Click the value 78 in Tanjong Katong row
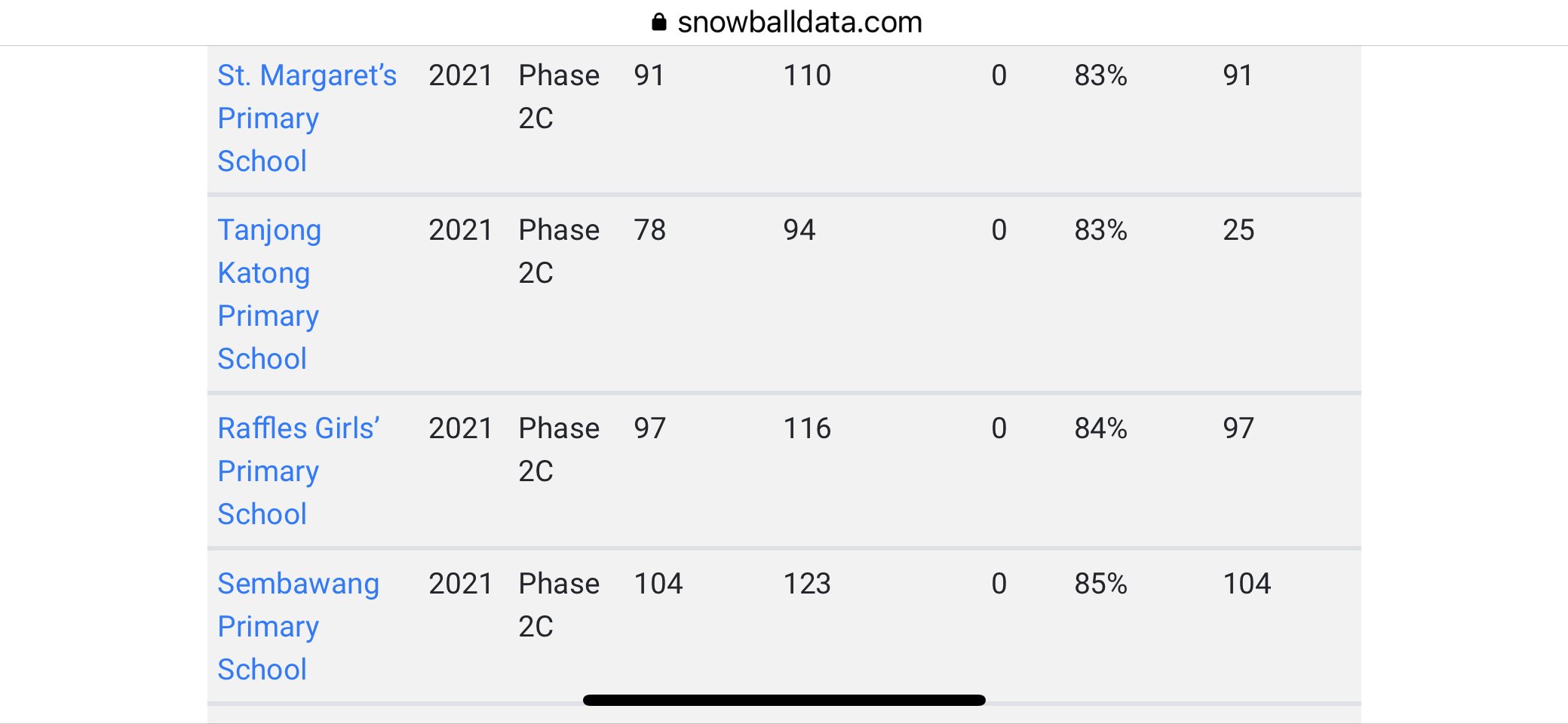 [649, 230]
